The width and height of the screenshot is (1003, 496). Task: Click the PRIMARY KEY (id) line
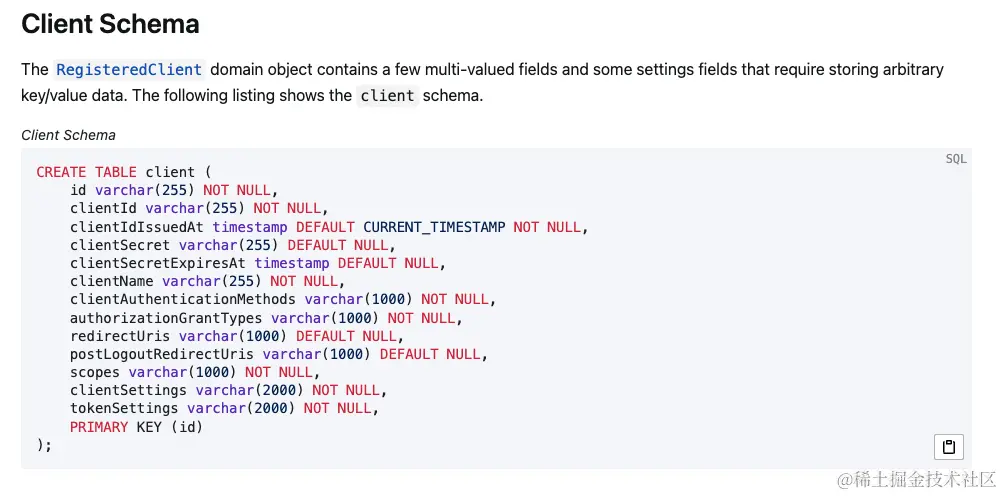click(136, 427)
